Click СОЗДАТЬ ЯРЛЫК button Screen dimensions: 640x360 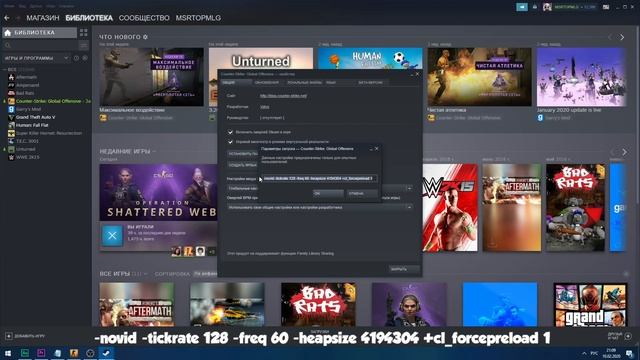(242, 165)
